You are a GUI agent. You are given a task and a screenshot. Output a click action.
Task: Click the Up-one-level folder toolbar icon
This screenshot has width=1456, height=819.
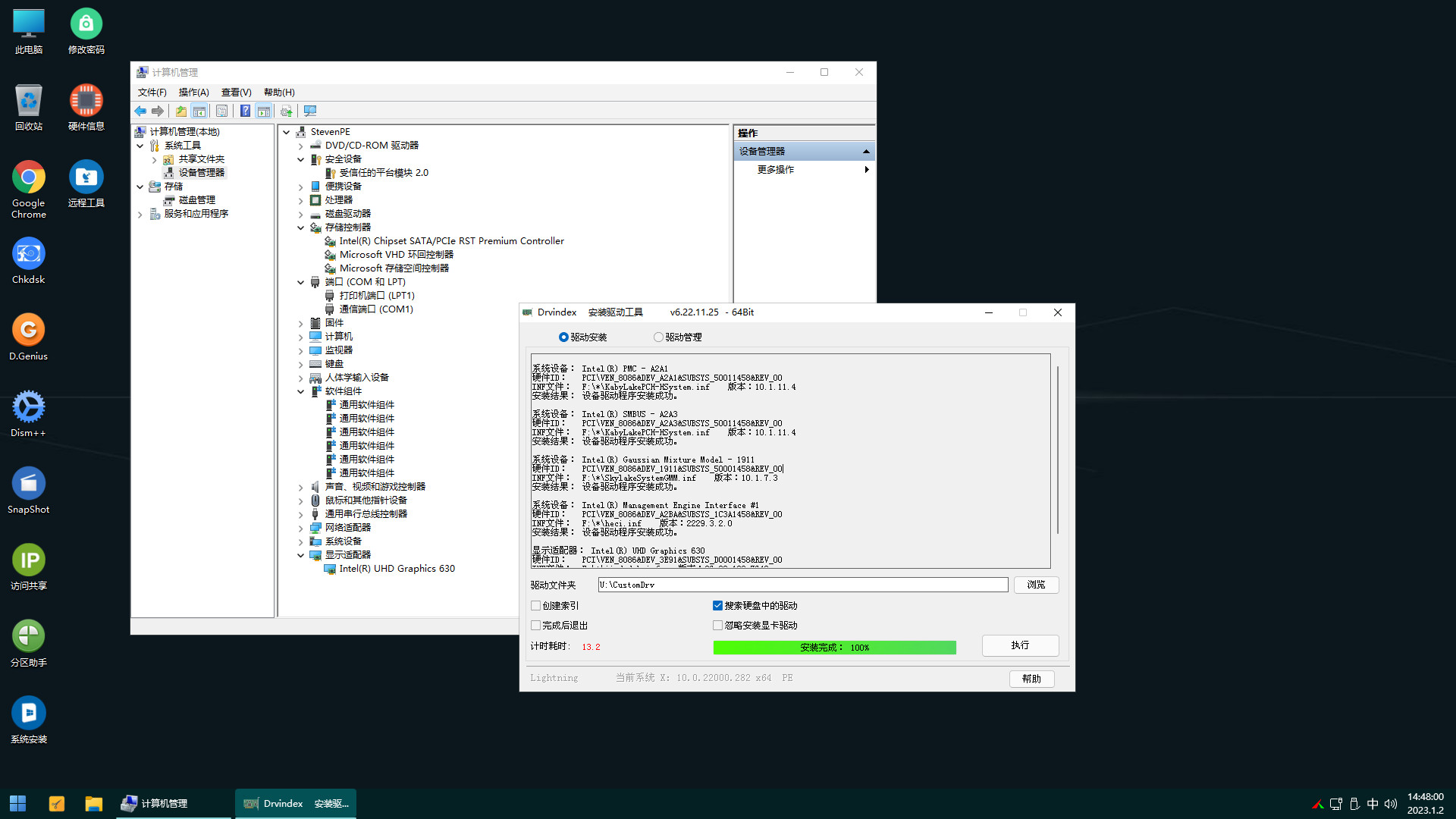click(x=181, y=111)
